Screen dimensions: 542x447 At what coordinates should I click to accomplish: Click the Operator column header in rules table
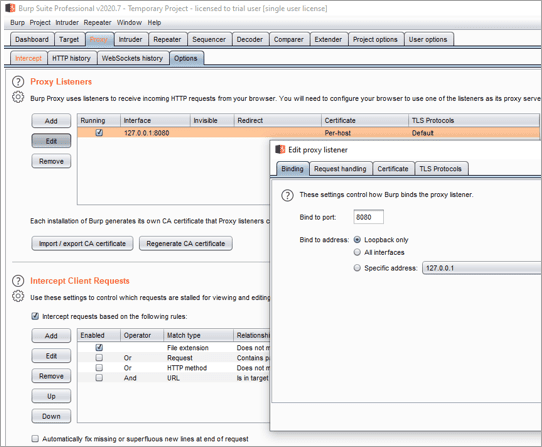(x=142, y=335)
